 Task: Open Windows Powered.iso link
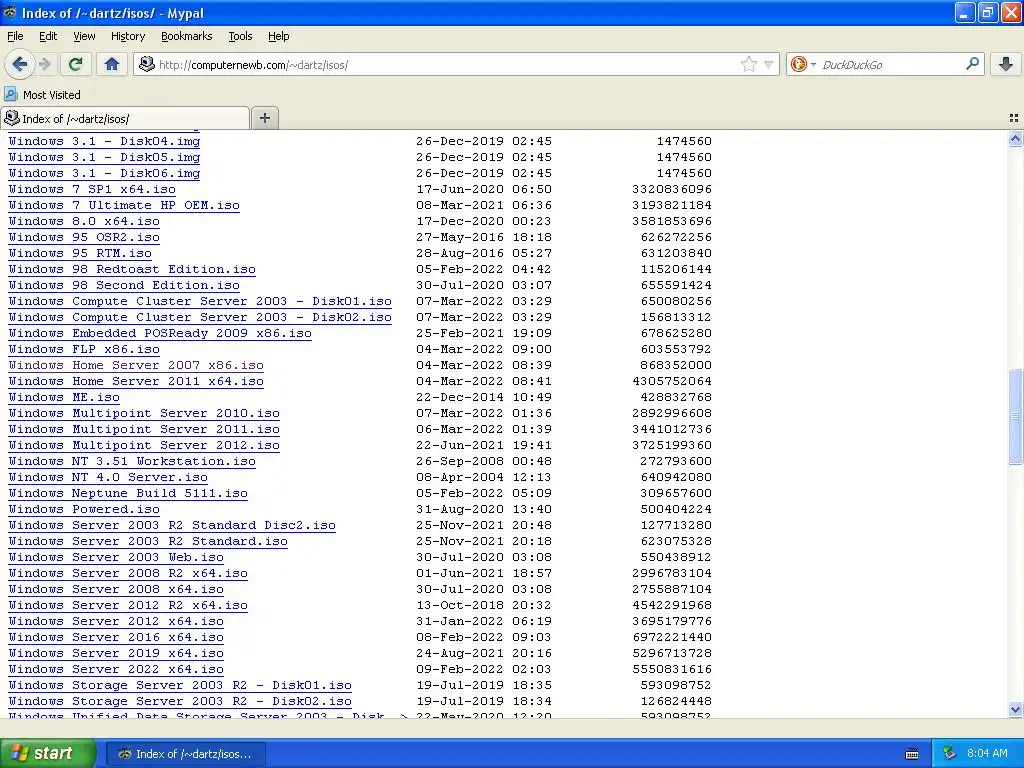tap(84, 509)
